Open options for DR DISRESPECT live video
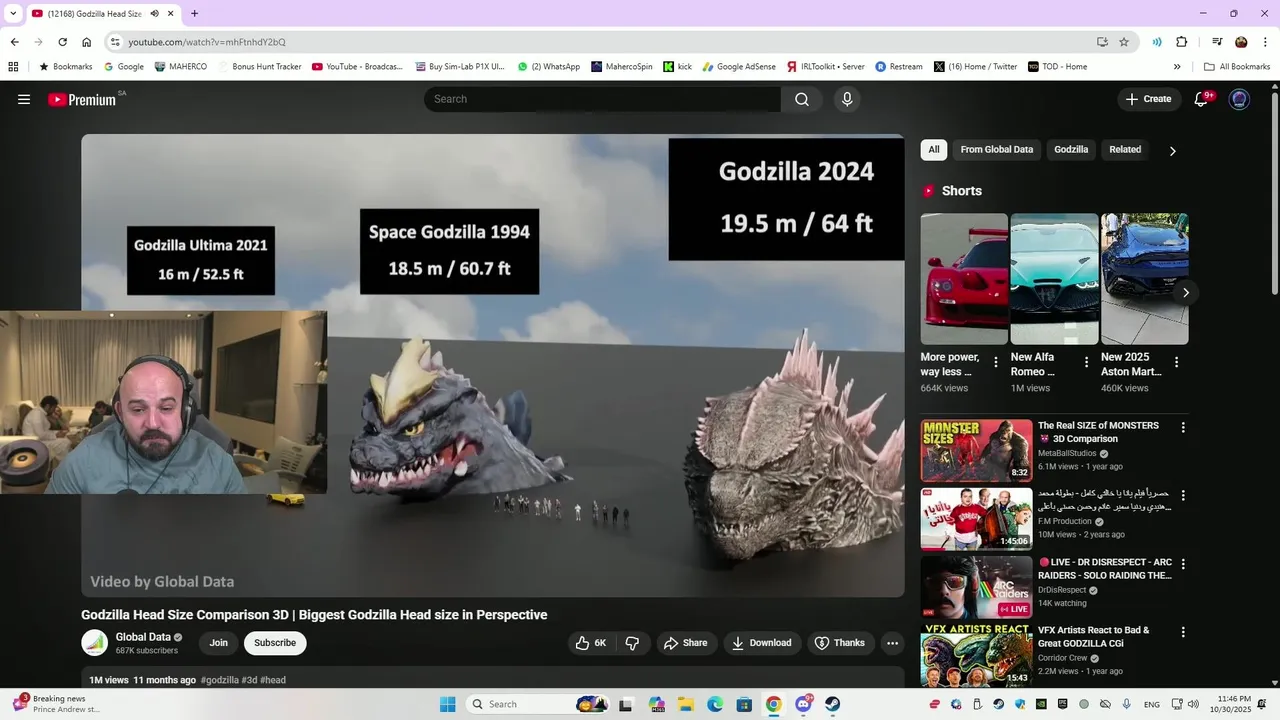1280x720 pixels. pyautogui.click(x=1183, y=564)
